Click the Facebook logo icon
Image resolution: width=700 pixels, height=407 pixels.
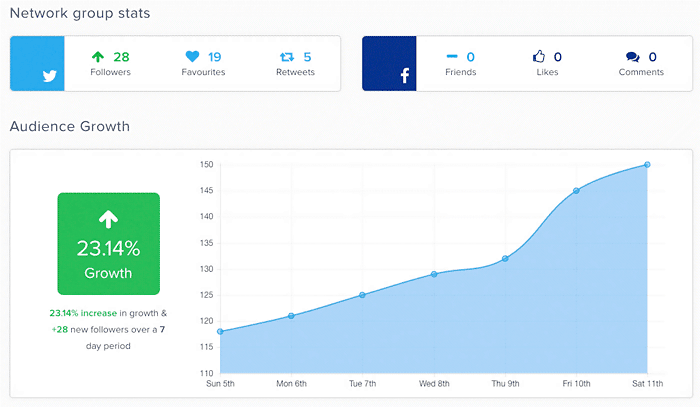tap(406, 76)
